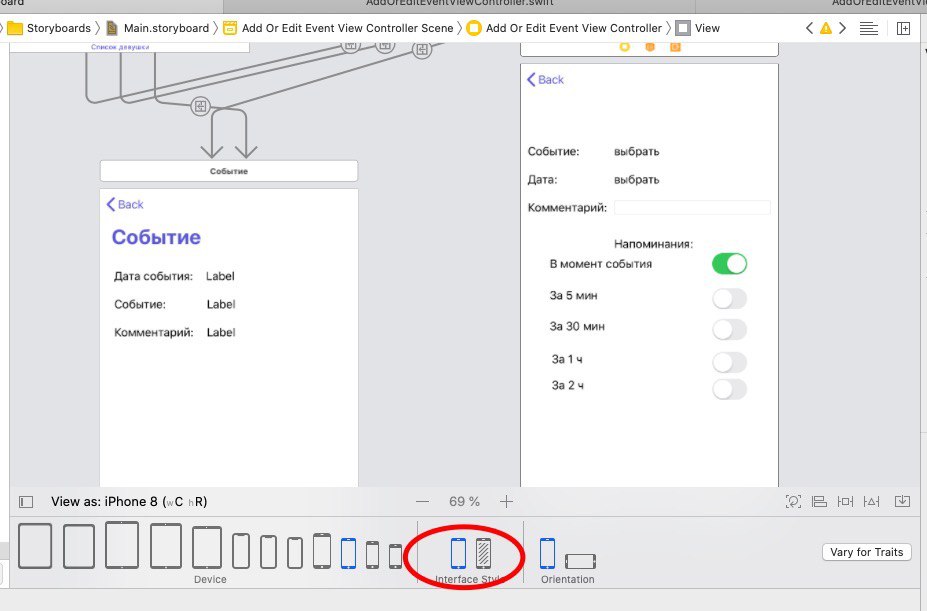Open Add Or Edit Event View Controller Scene breadcrumb
Screen dimensions: 927x611
coord(339,28)
